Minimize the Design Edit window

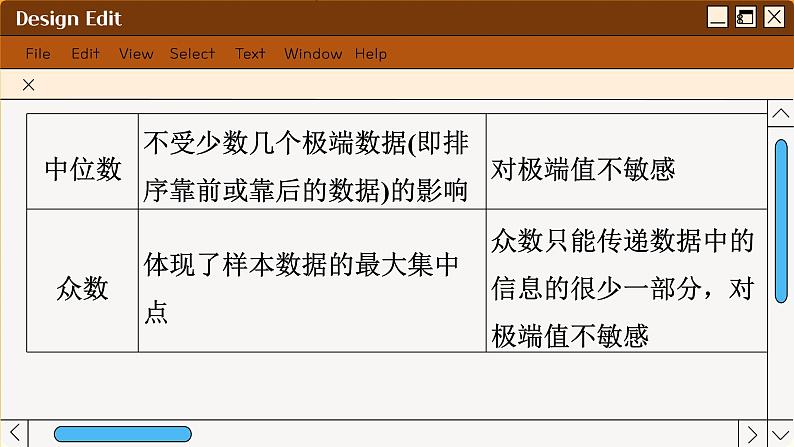click(718, 17)
